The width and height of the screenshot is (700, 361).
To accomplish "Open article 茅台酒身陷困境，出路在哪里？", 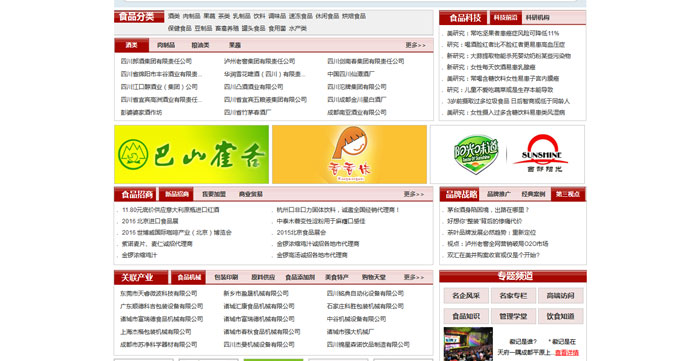I will [488, 209].
